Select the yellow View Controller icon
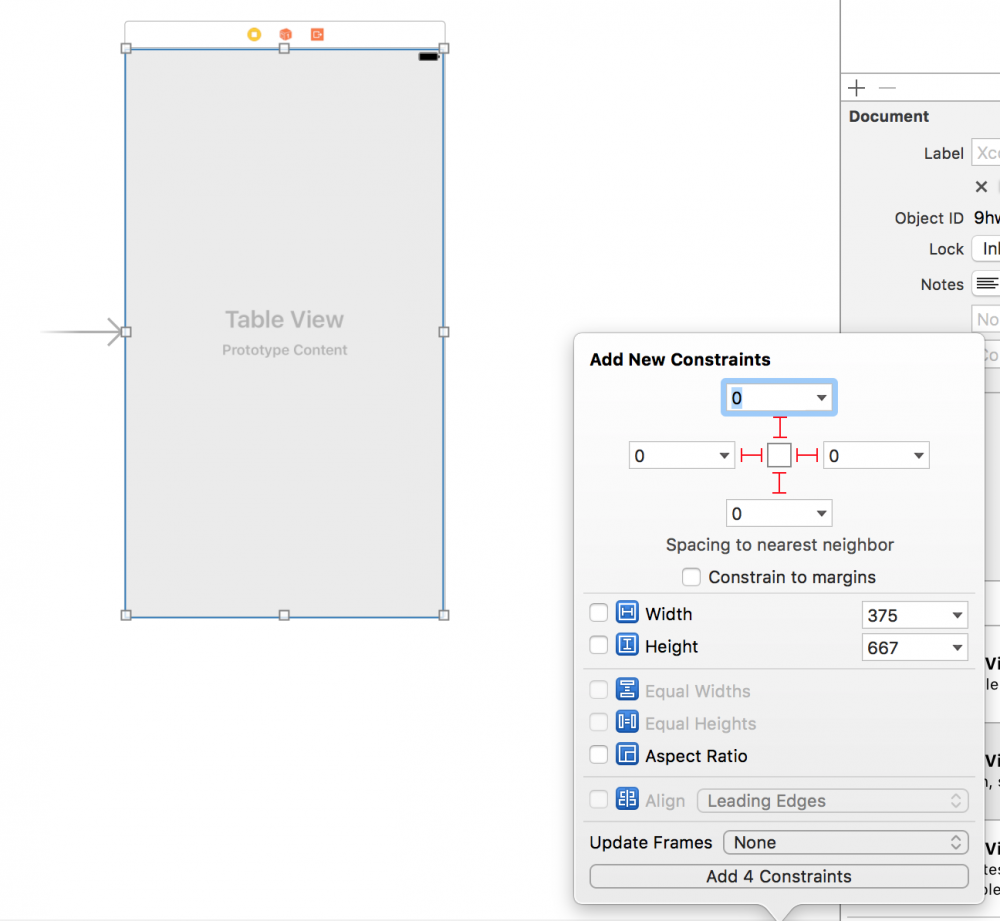 click(x=253, y=33)
